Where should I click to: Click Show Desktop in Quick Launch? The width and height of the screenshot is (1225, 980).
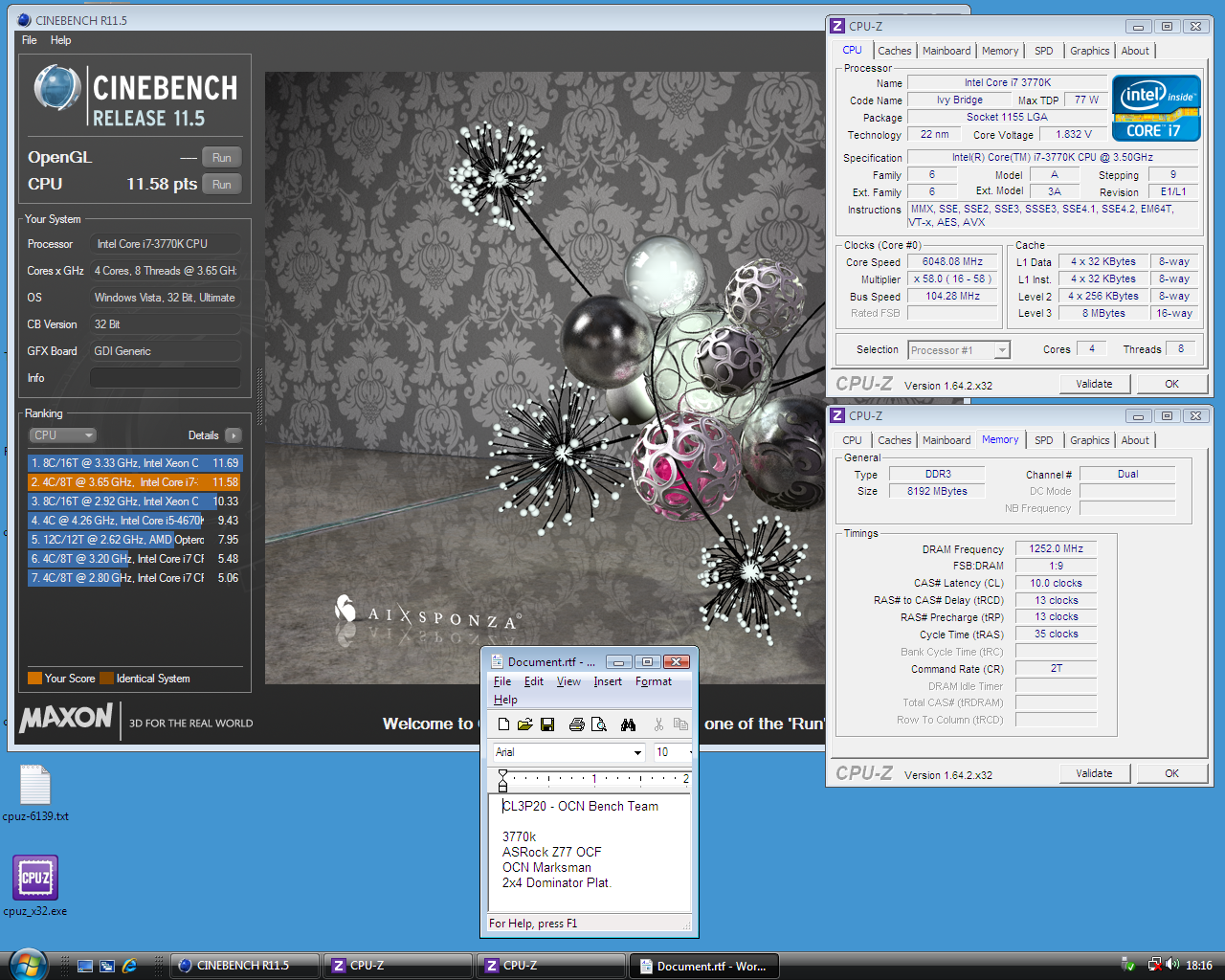[85, 966]
